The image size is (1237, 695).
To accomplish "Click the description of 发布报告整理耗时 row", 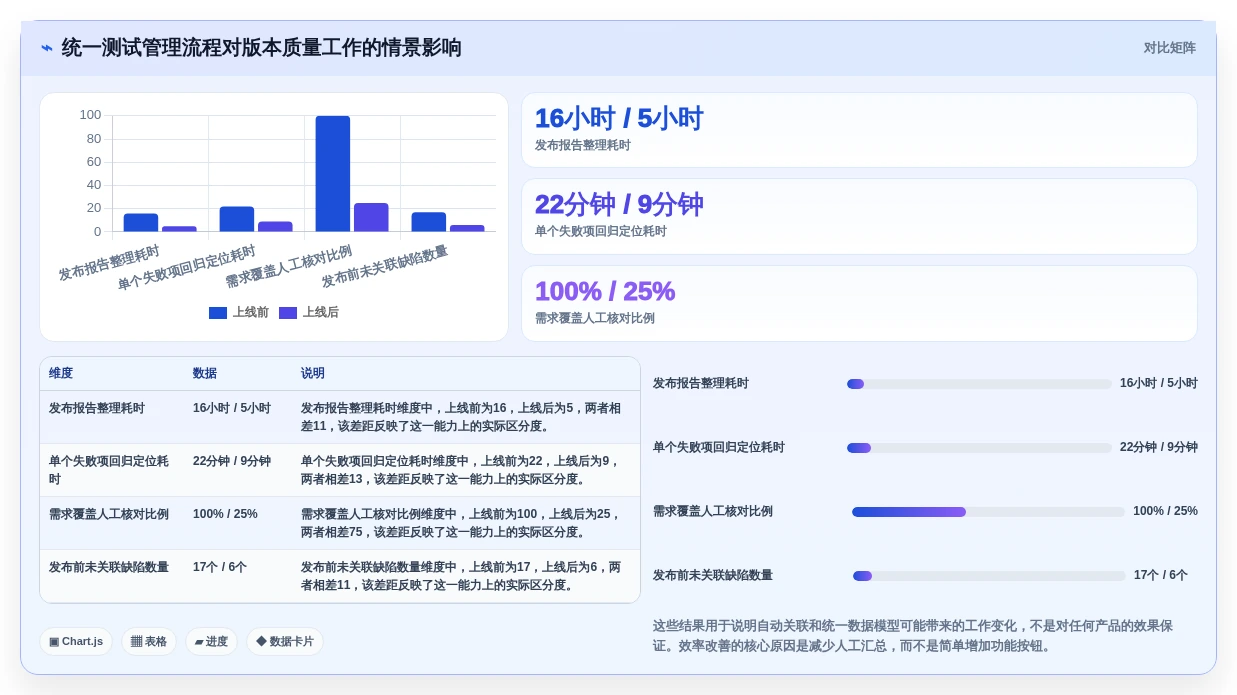I will (x=461, y=418).
